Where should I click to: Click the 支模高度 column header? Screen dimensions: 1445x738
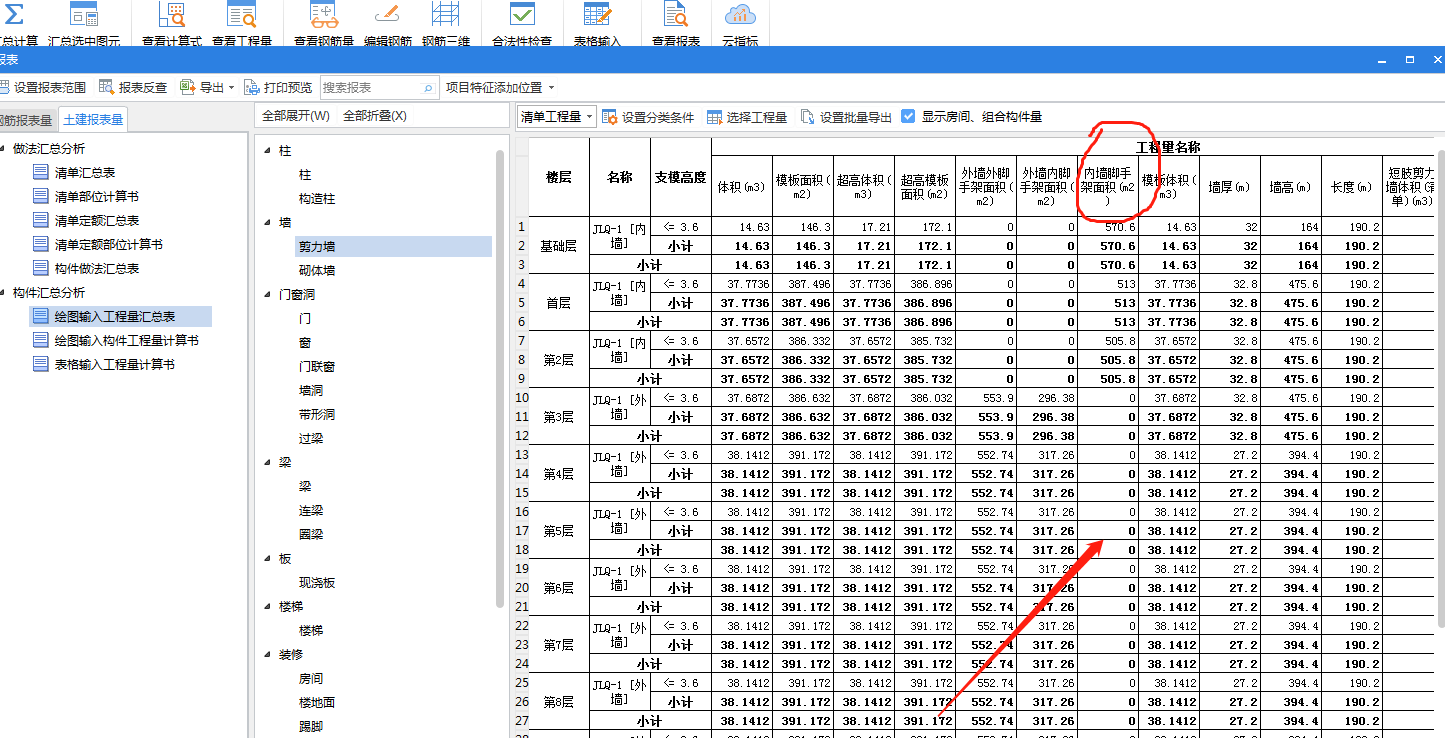[x=681, y=178]
